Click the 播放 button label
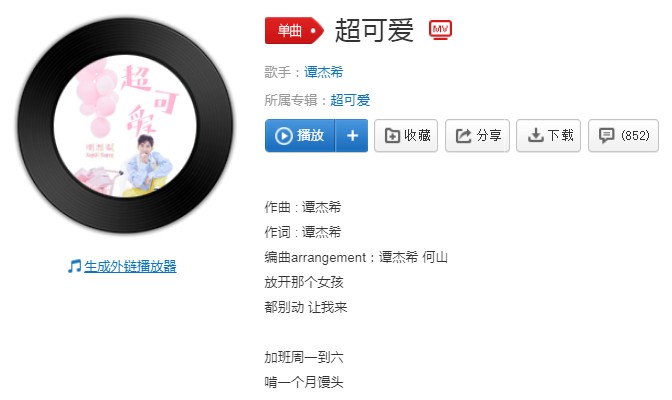The height and width of the screenshot is (400, 672). tap(310, 136)
